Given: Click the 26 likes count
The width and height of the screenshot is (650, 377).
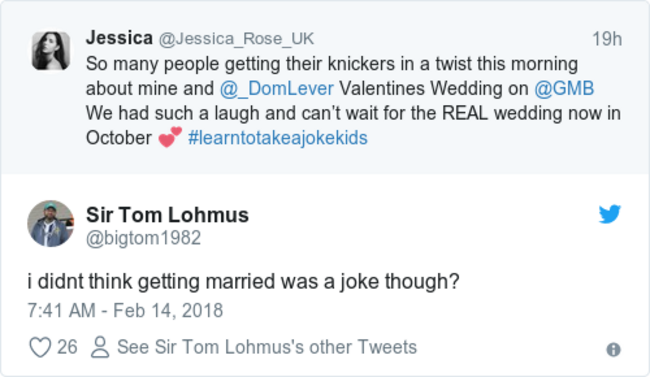Looking at the screenshot, I should click(x=67, y=347).
